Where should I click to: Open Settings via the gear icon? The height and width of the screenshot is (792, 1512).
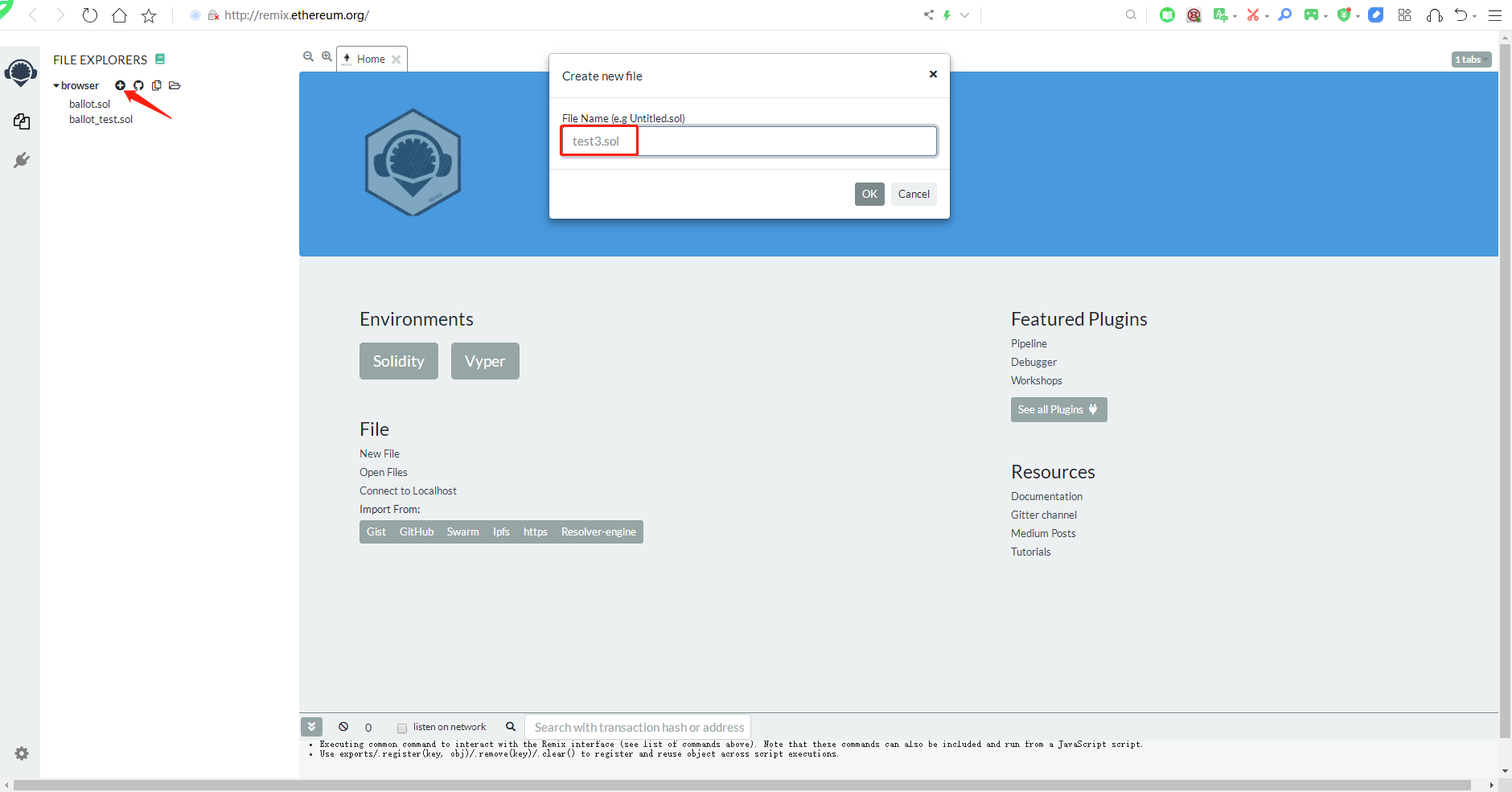(22, 753)
